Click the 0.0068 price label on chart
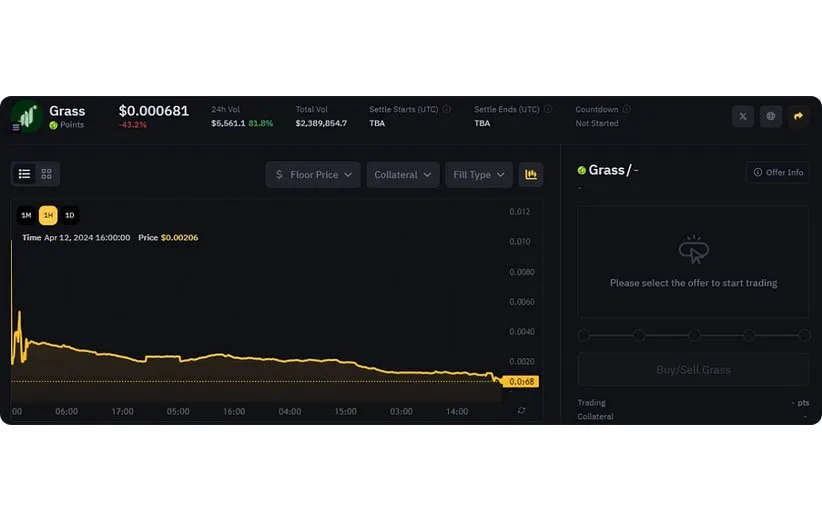Screen dimensions: 822x522 pos(522,382)
